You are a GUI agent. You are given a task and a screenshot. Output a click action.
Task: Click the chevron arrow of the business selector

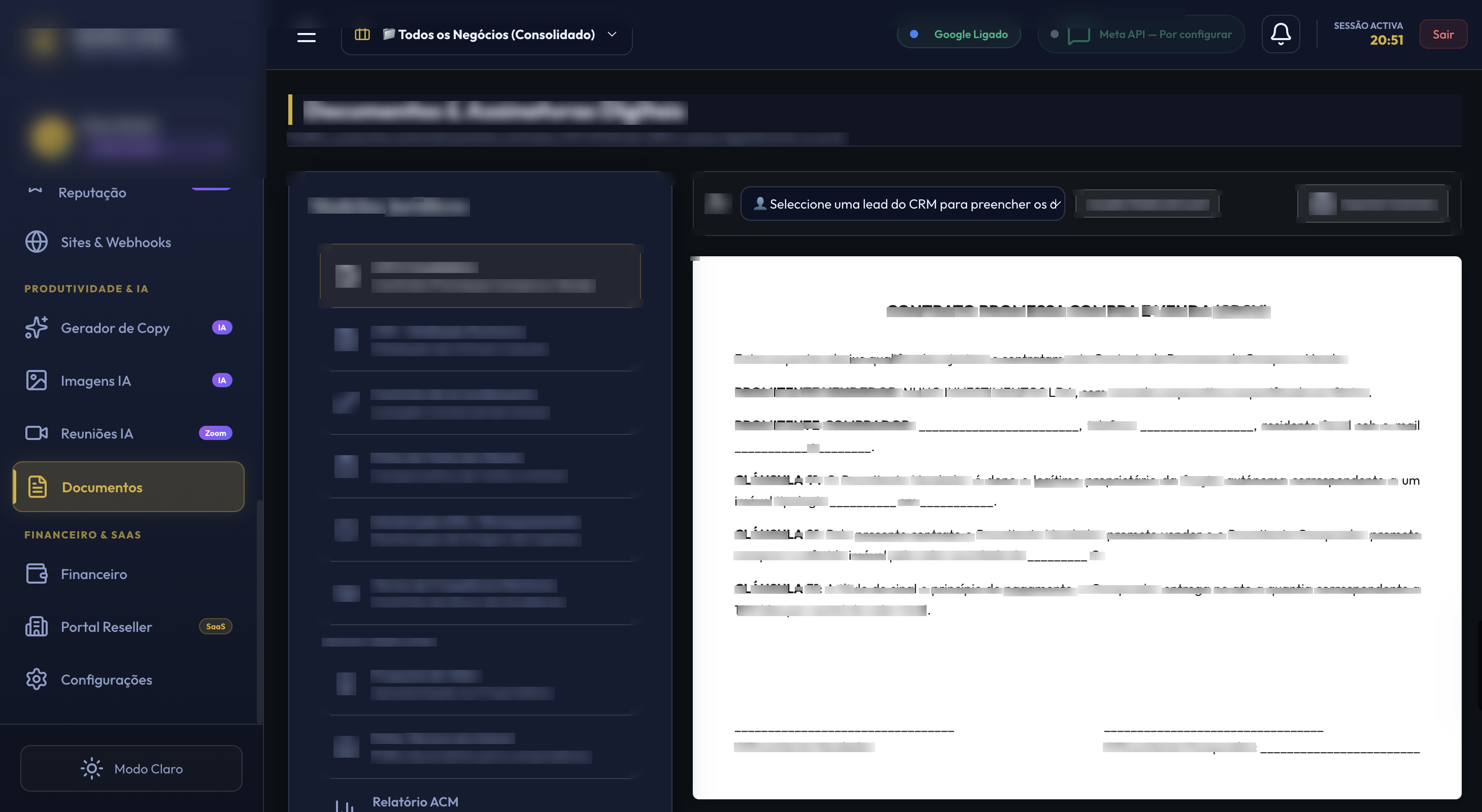[612, 35]
